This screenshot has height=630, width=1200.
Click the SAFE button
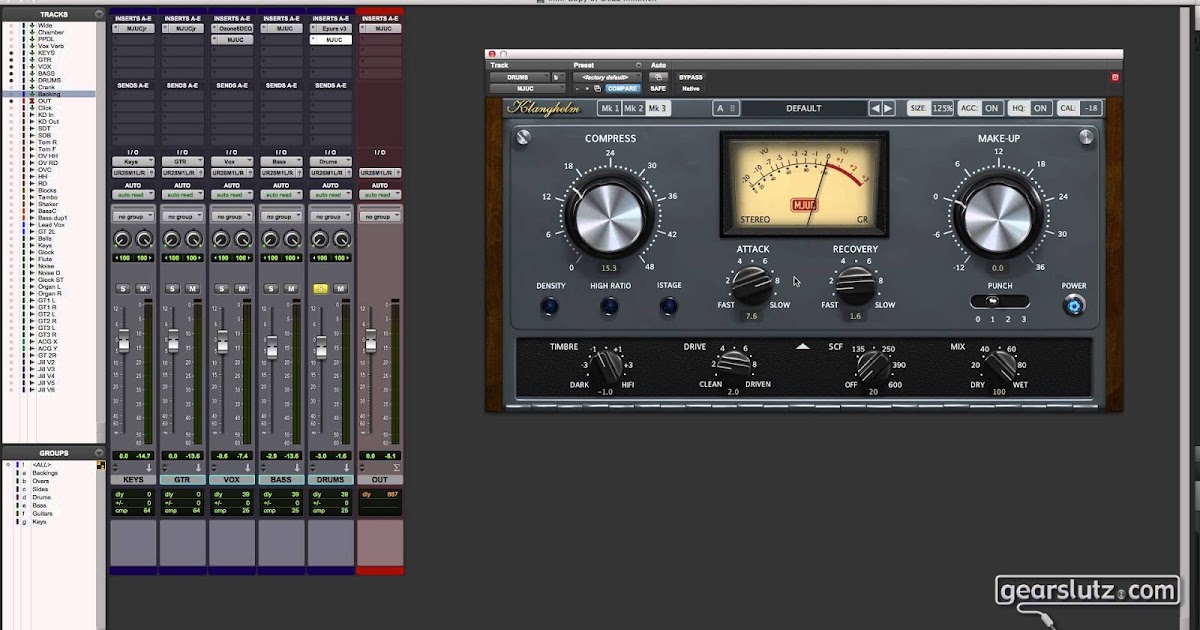658,88
